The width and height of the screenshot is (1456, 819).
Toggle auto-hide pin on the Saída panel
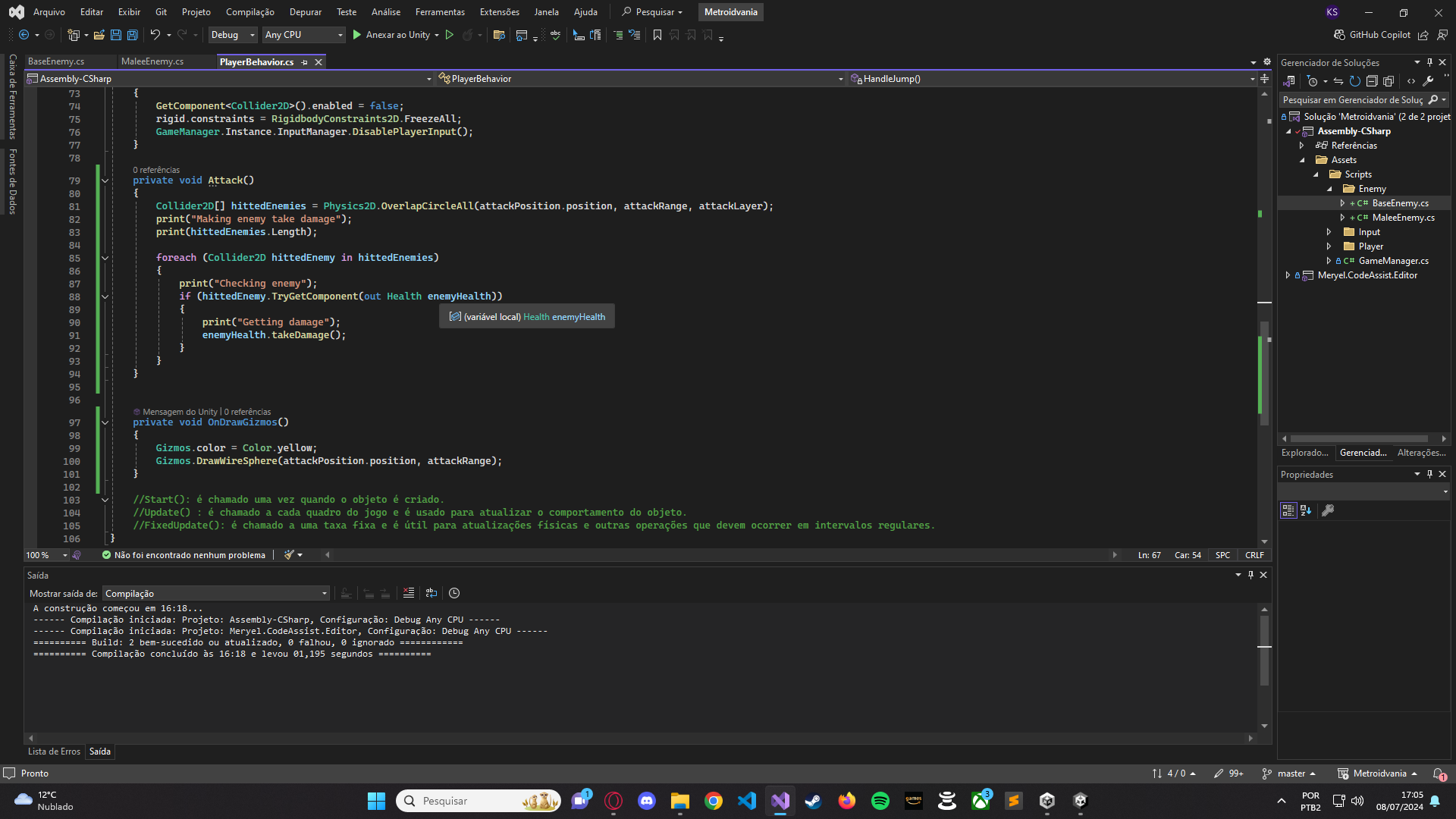coord(1251,575)
